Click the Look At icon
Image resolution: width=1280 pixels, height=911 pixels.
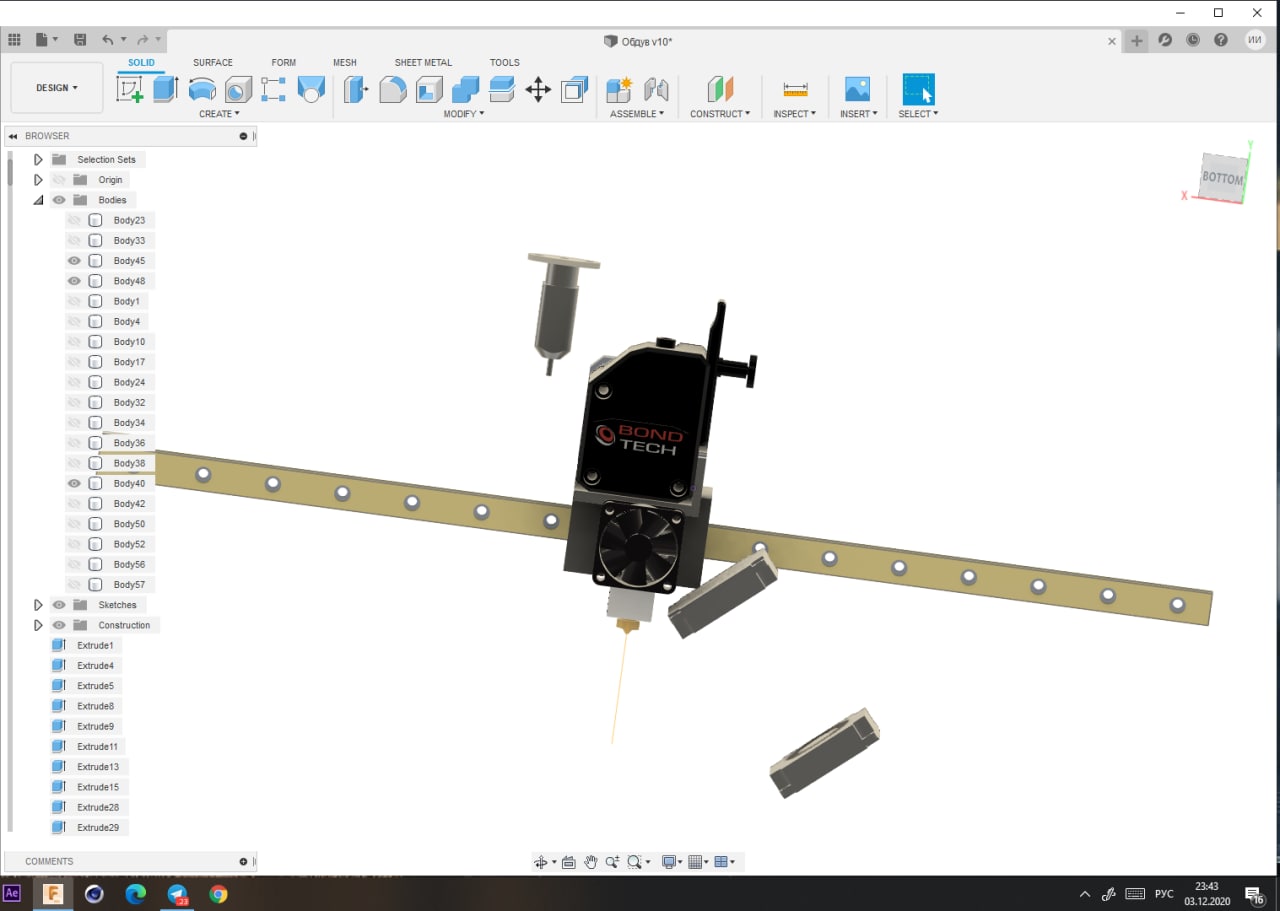point(568,862)
